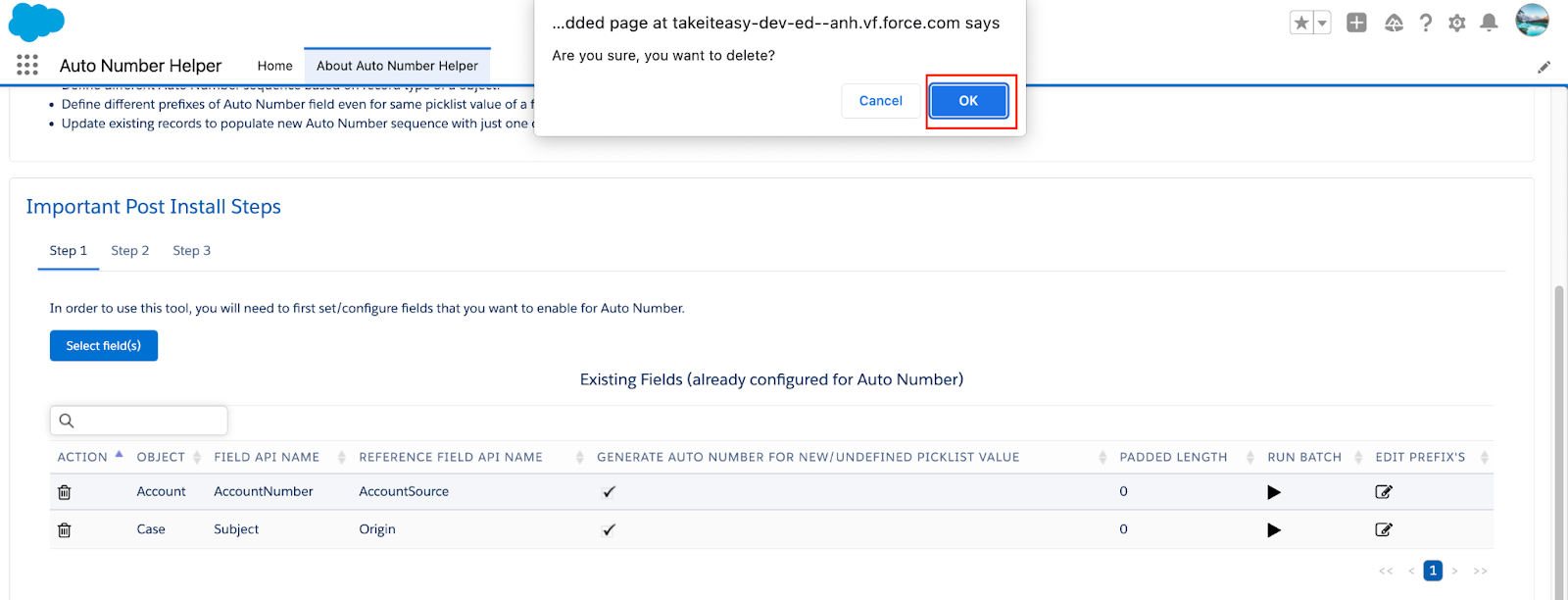The image size is (1568, 600).
Task: Run batch for the Case row
Action: point(1274,530)
